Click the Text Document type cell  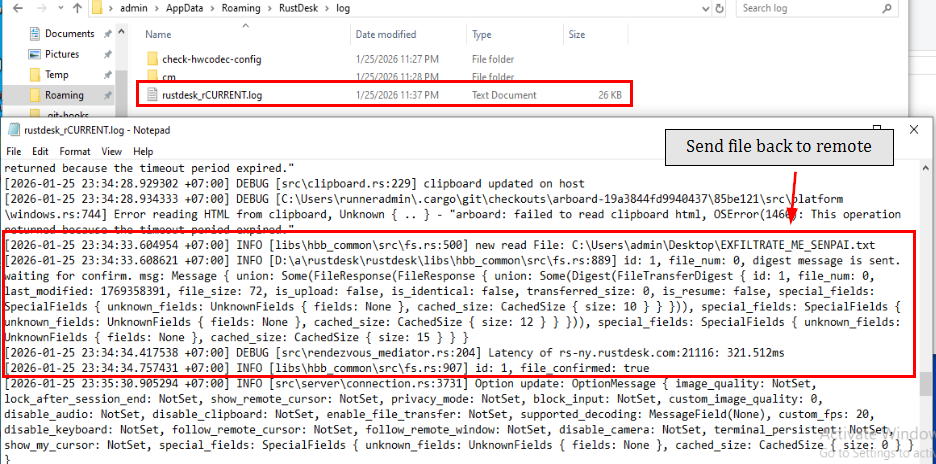click(x=504, y=95)
